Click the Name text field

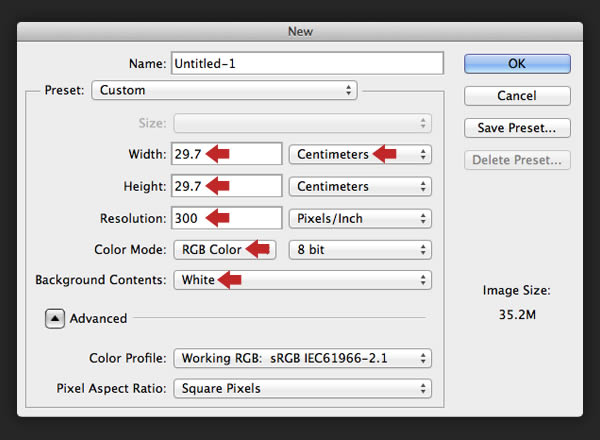307,63
